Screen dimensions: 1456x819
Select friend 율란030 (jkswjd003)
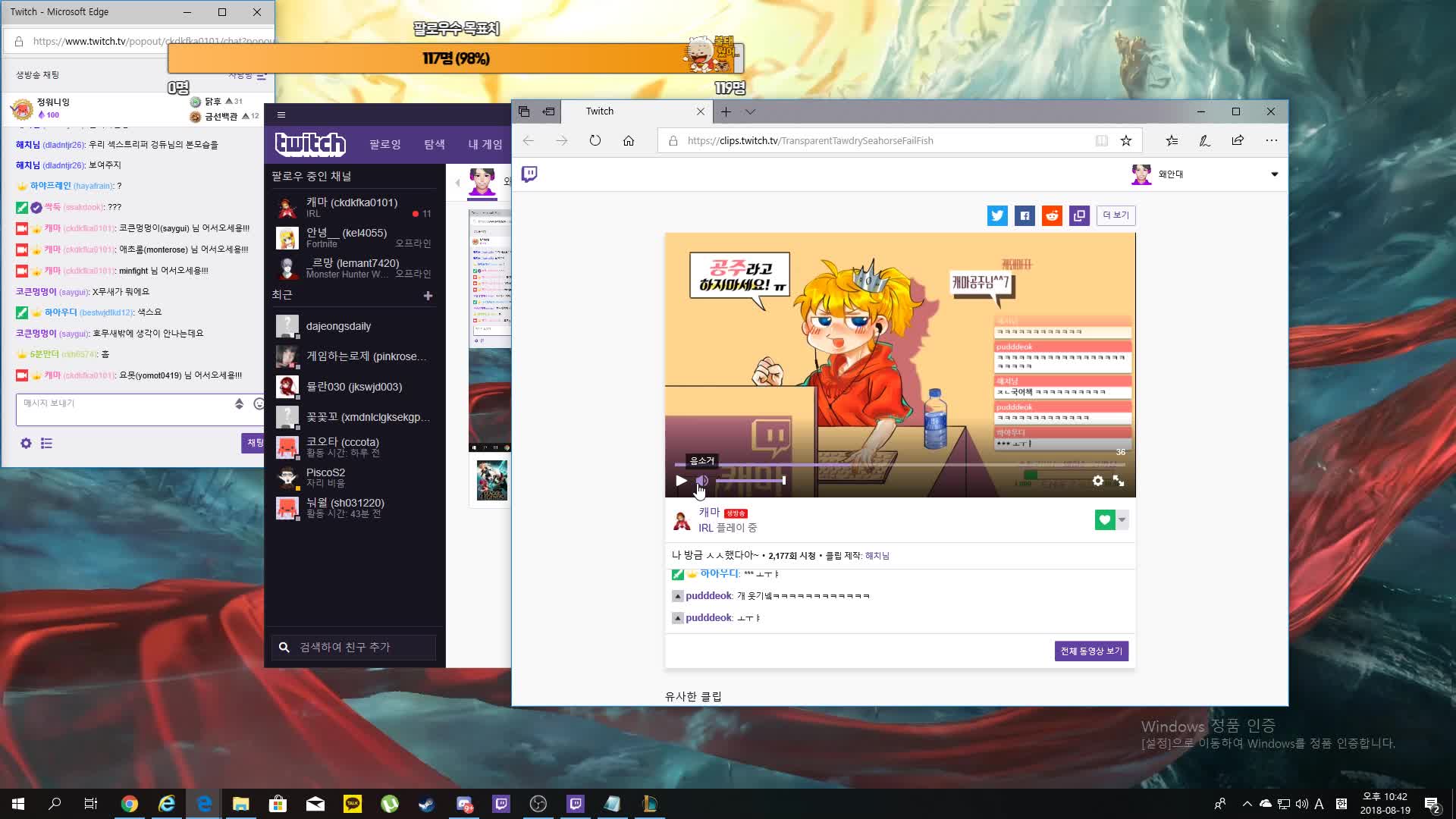(353, 387)
